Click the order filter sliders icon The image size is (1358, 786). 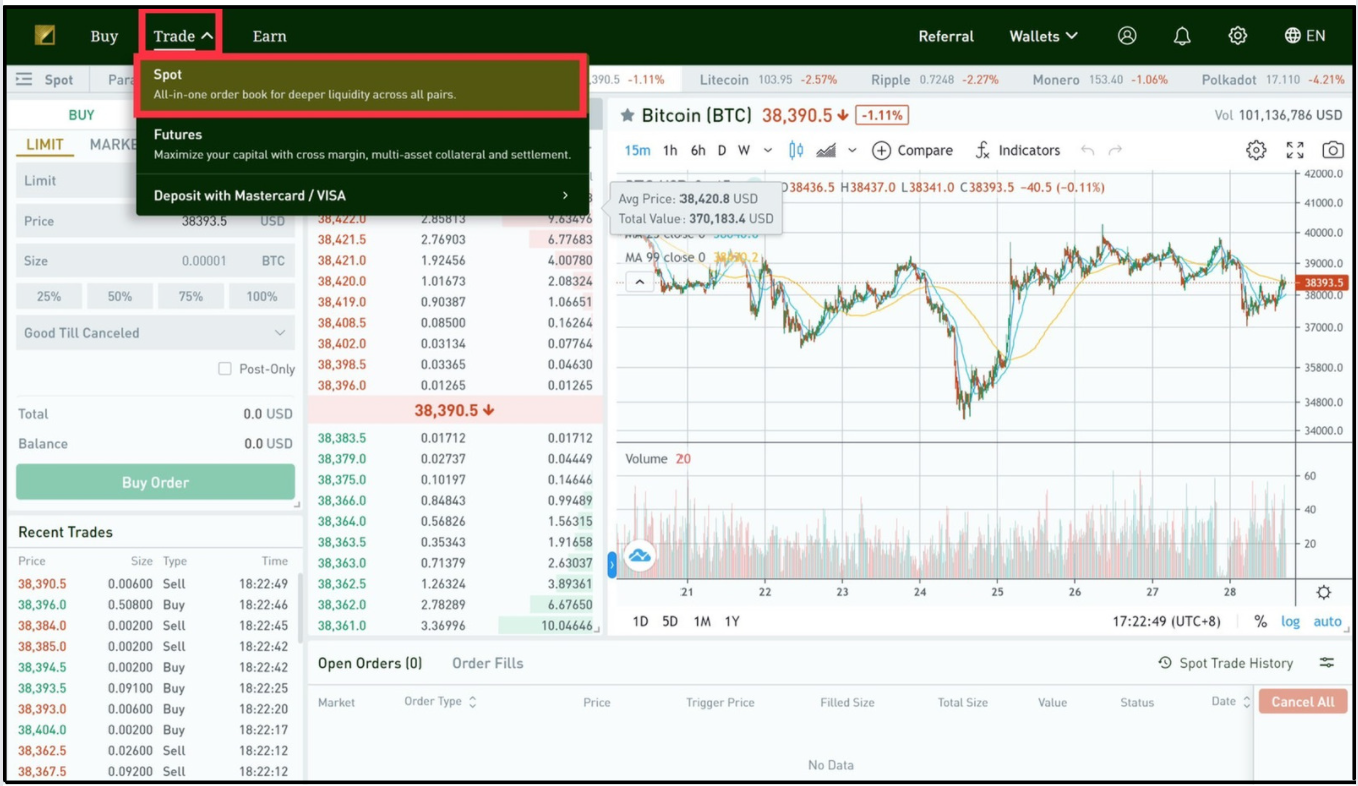[x=1327, y=663]
